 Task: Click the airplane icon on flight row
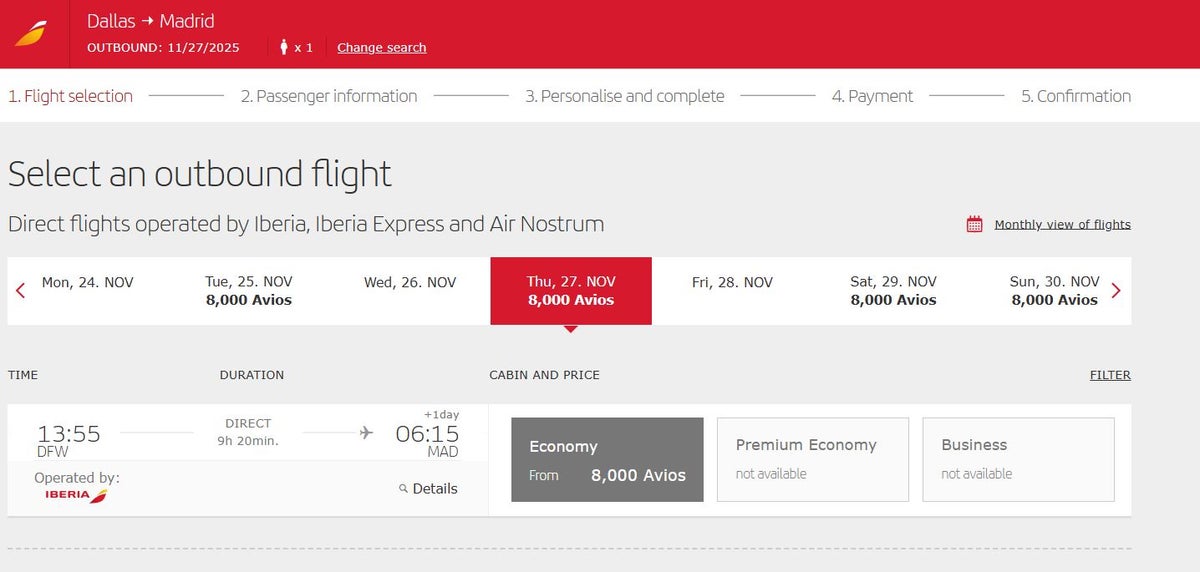(x=366, y=433)
